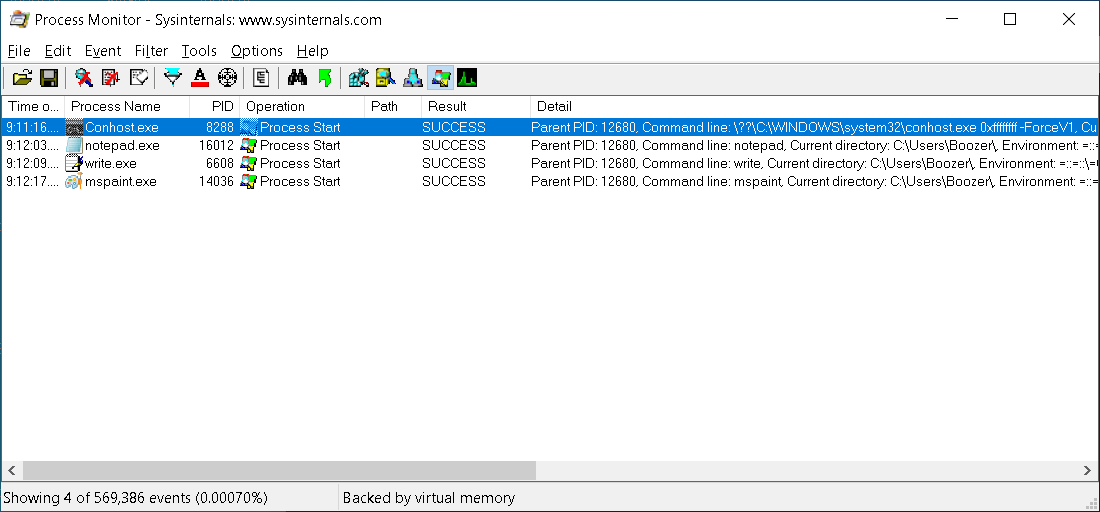Open the Highlight icon with red underline

[200, 78]
